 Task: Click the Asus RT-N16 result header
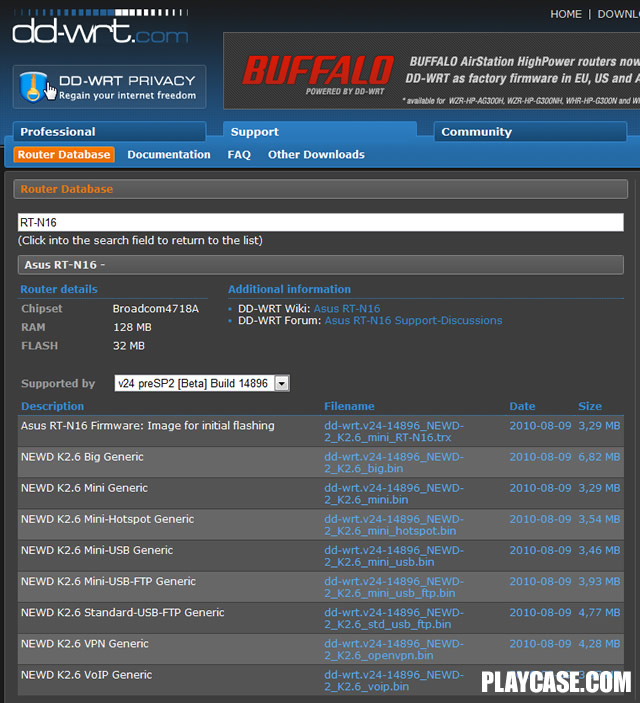tap(321, 265)
